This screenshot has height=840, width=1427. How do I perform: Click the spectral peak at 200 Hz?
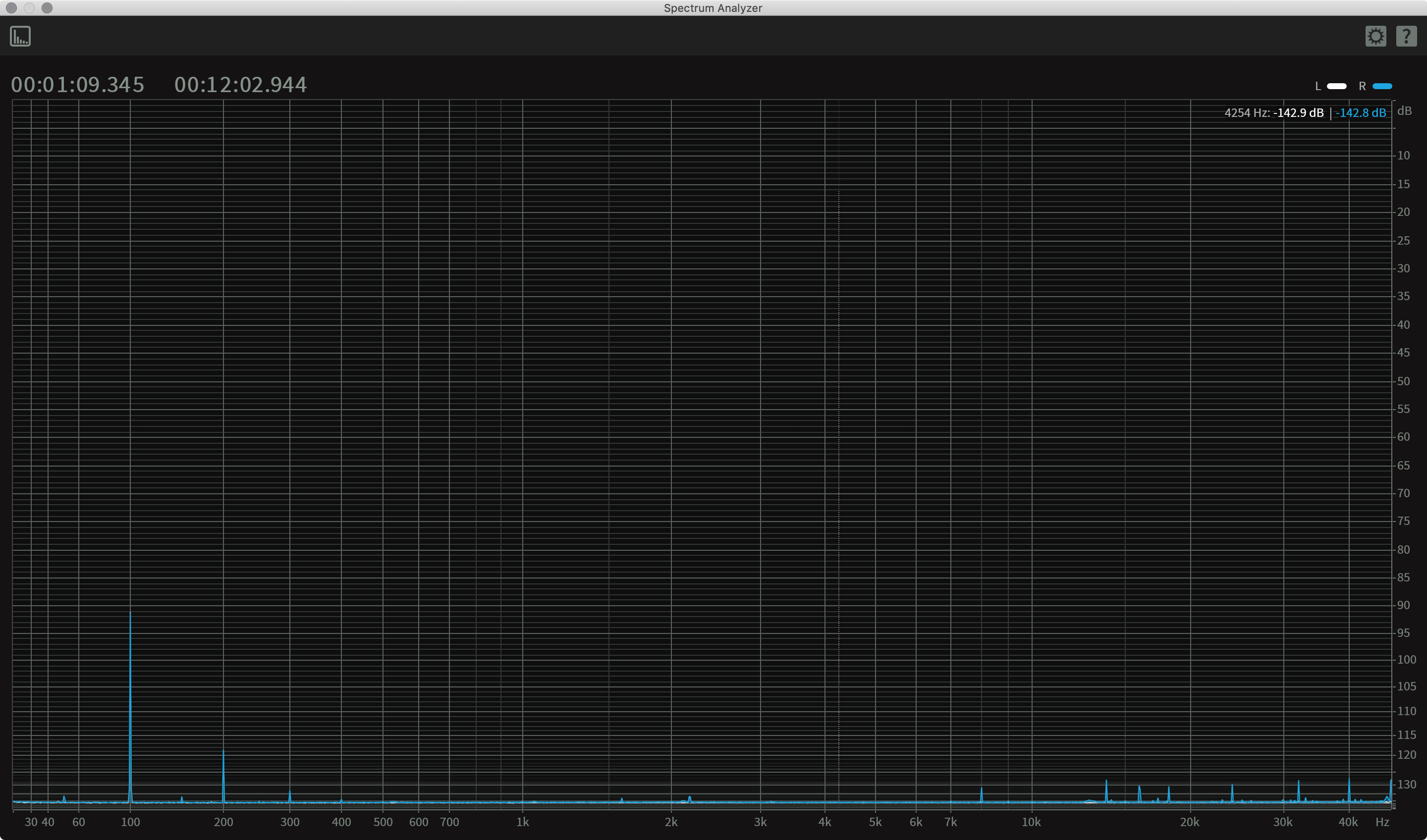pos(223,776)
